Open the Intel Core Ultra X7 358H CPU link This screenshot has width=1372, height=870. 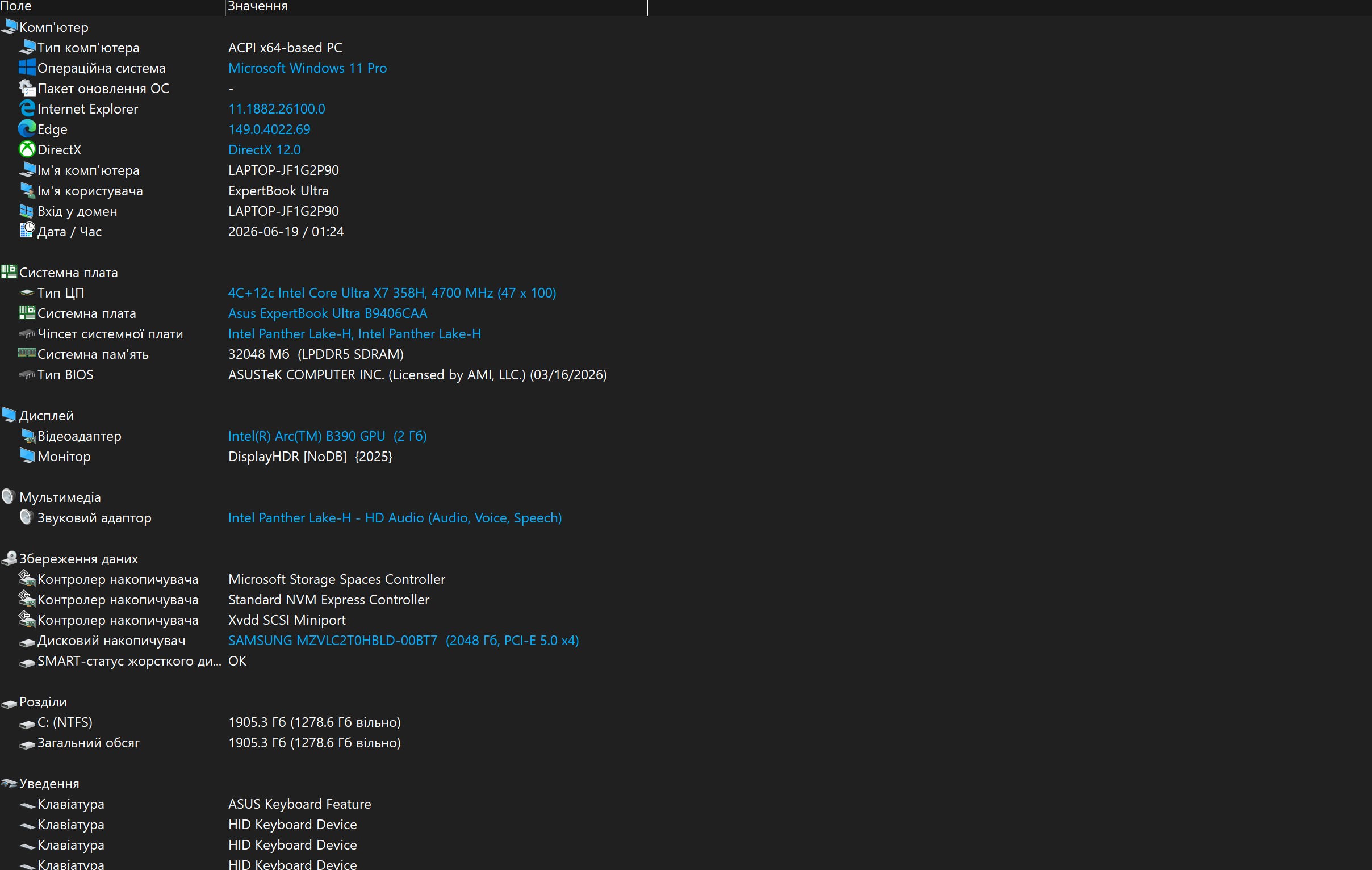pos(392,293)
